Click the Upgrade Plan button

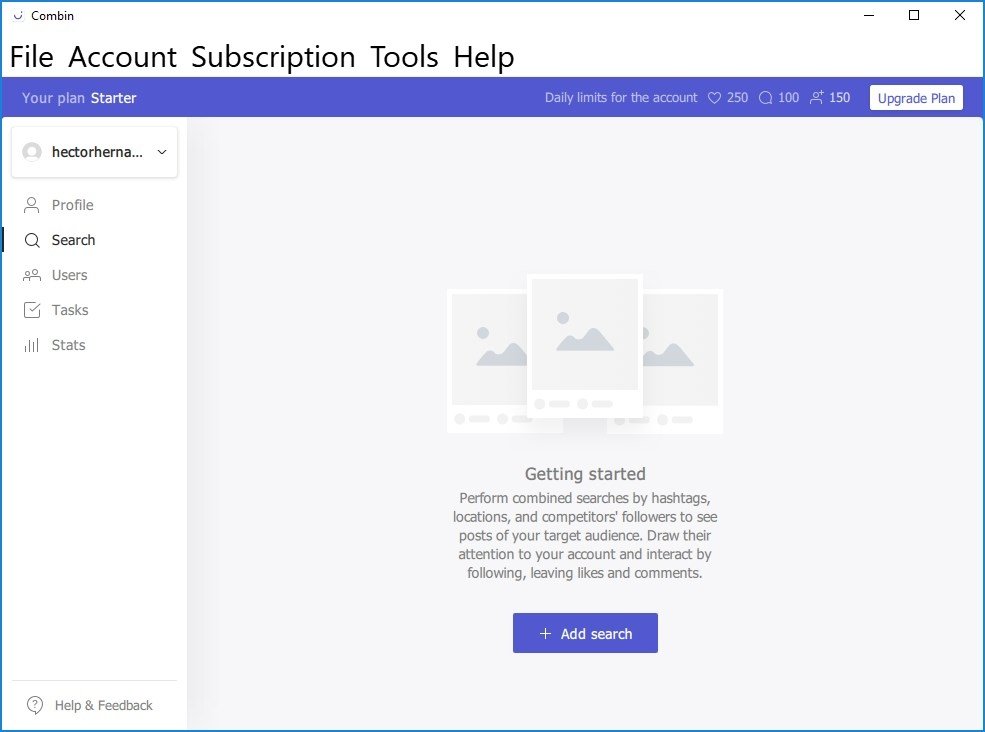916,98
